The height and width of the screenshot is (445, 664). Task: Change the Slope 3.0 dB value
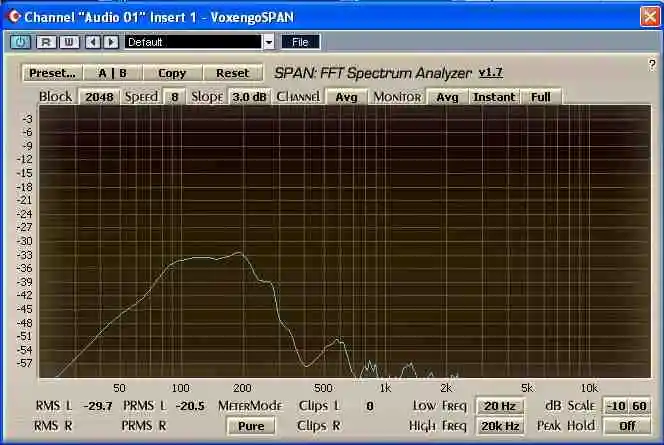[x=249, y=97]
